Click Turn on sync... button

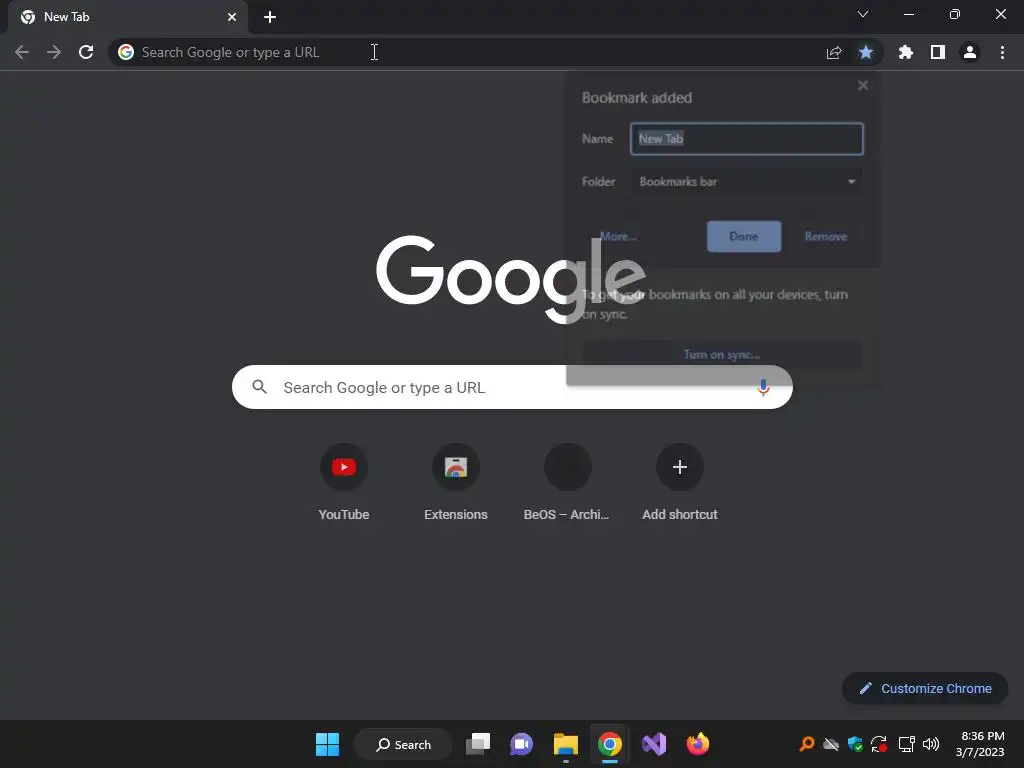(x=722, y=355)
